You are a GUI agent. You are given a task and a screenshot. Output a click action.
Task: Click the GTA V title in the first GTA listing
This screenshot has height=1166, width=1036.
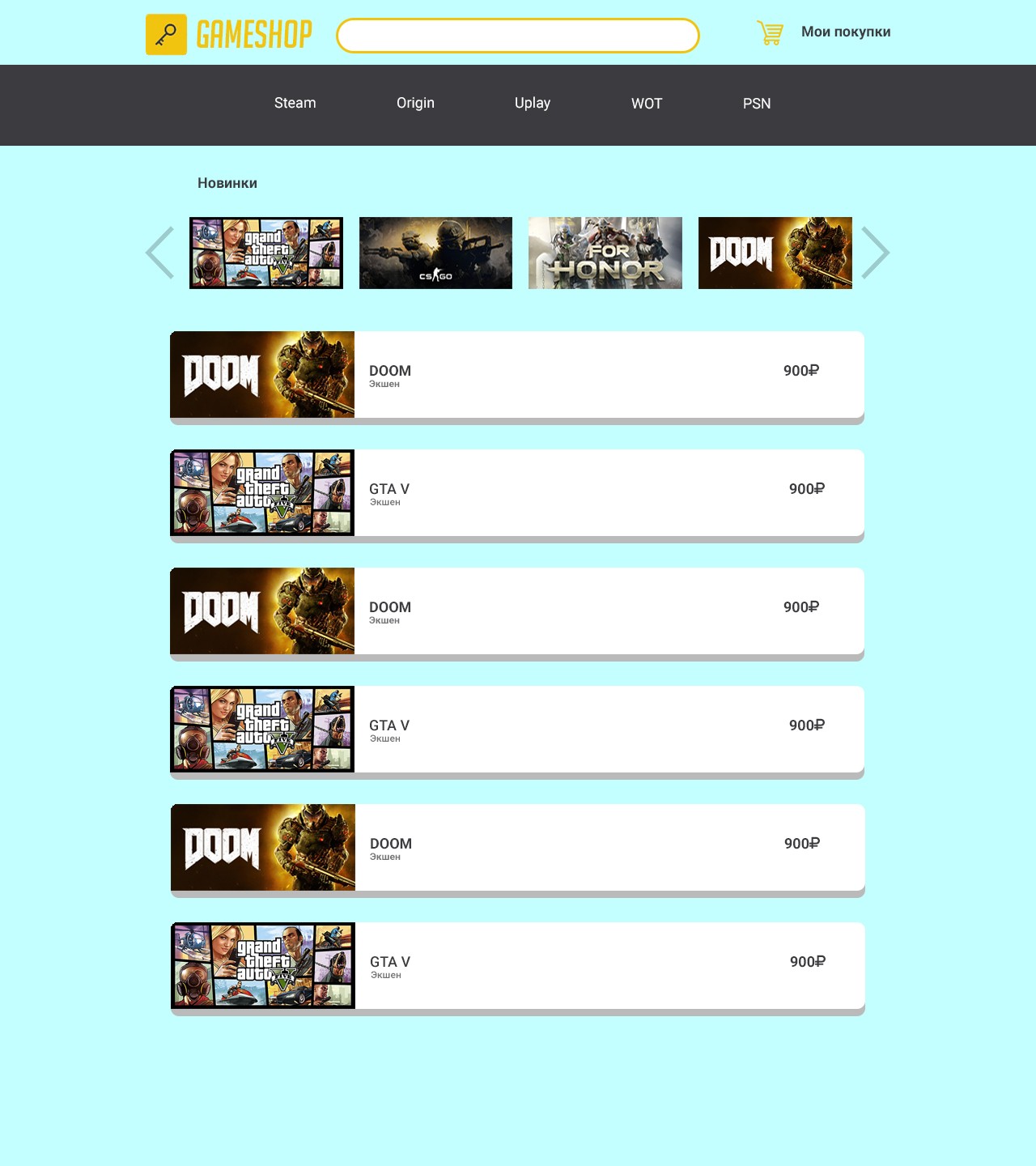(389, 489)
